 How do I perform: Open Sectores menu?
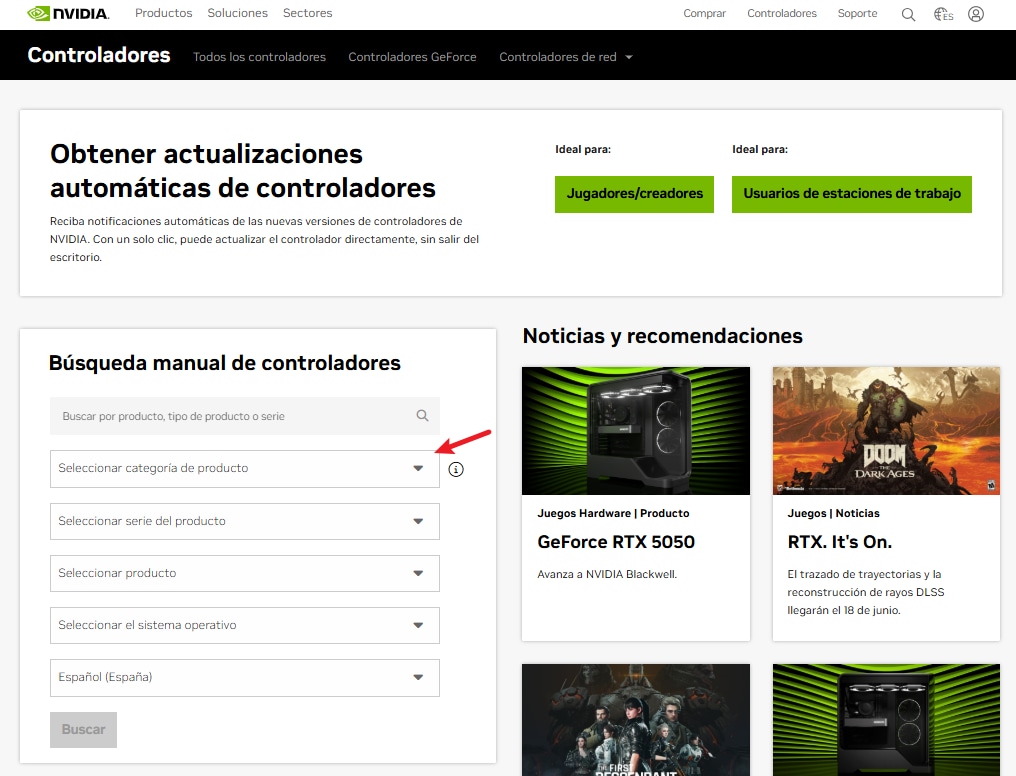307,13
